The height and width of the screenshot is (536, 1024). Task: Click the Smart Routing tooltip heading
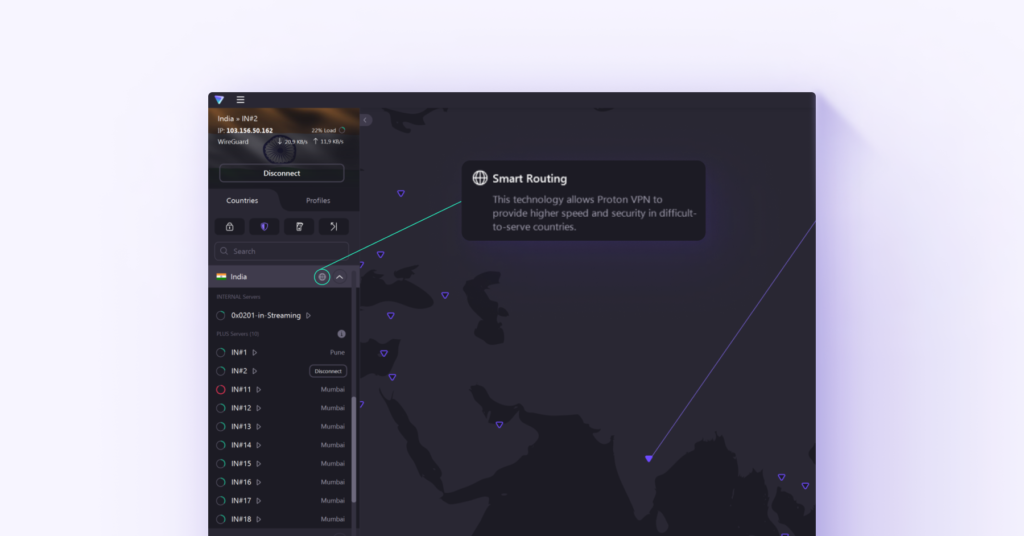[530, 178]
